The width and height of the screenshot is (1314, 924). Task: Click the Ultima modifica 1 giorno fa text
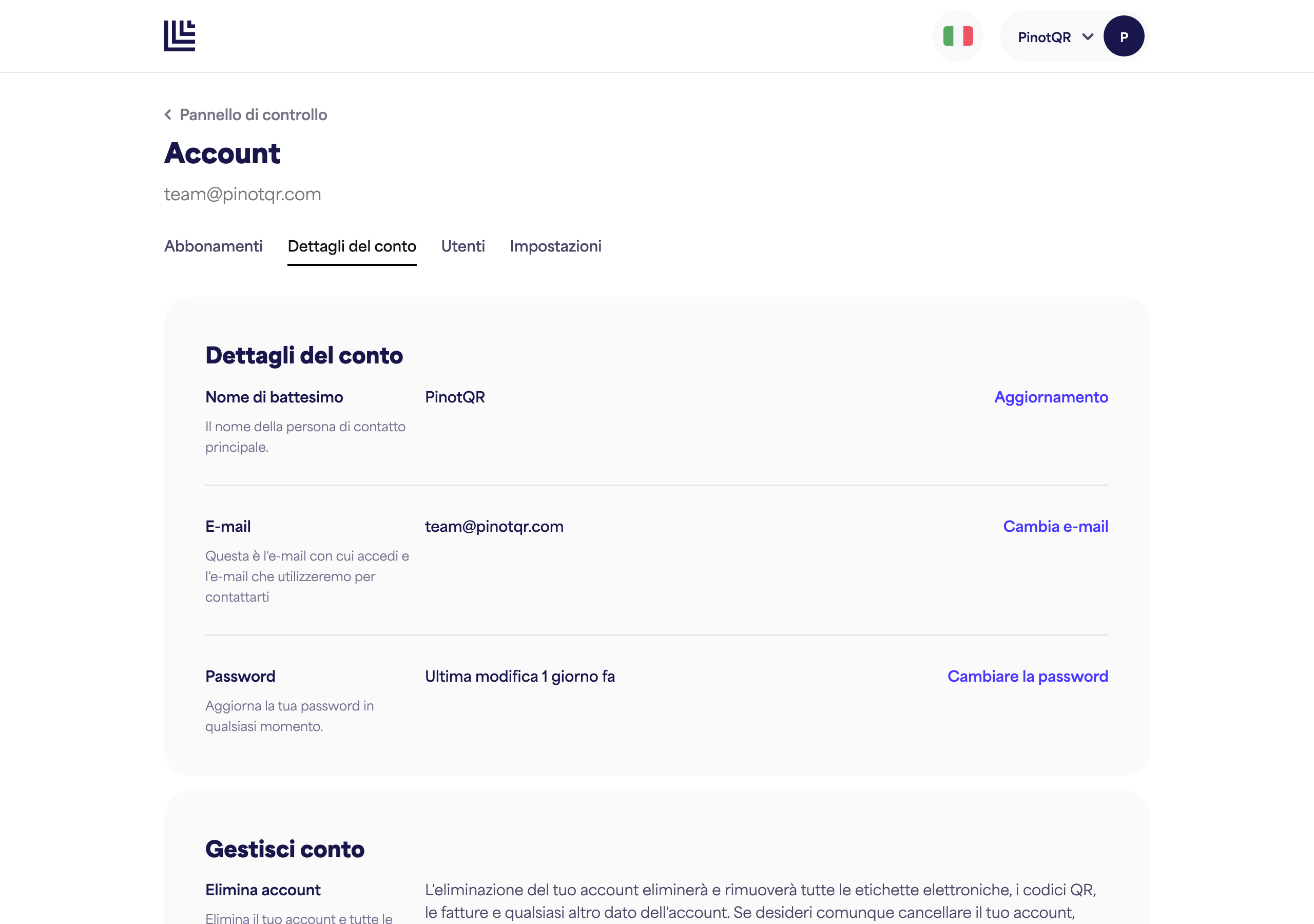pos(519,676)
